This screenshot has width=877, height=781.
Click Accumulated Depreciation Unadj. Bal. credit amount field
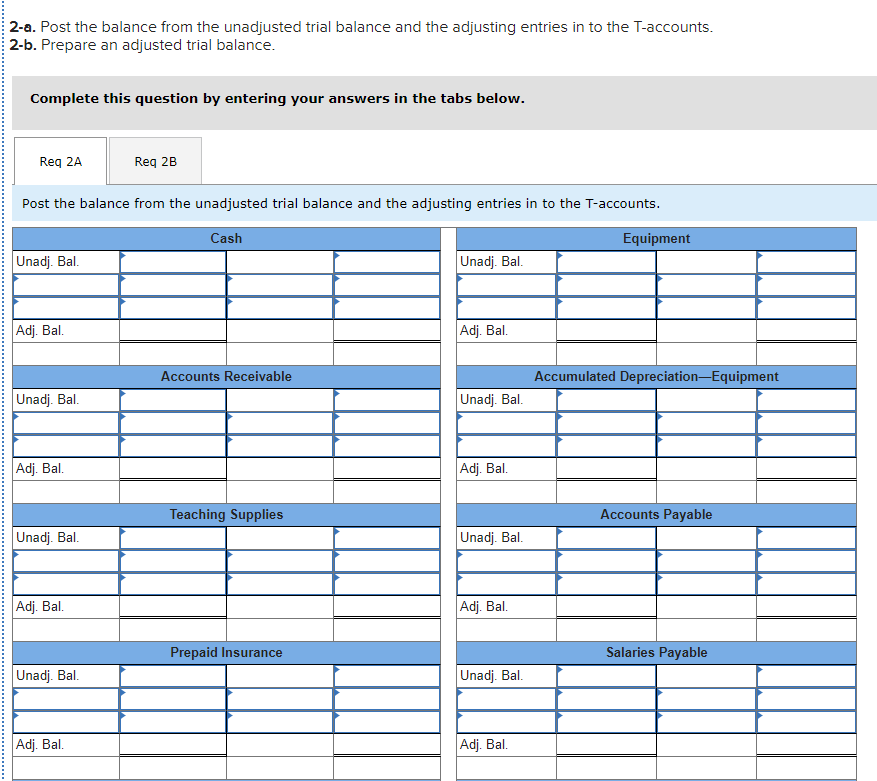(x=806, y=400)
